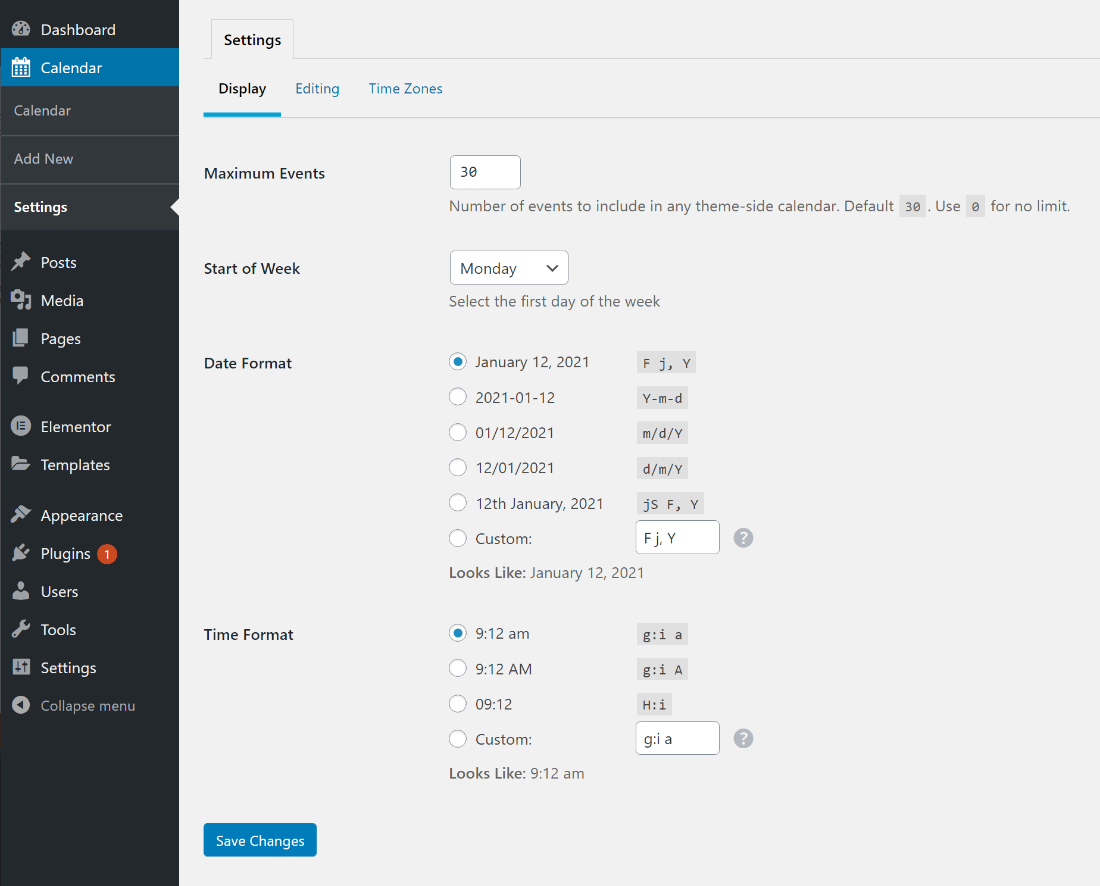The width and height of the screenshot is (1100, 886).
Task: Select the 09:12 24-hour time format
Action: coord(458,704)
